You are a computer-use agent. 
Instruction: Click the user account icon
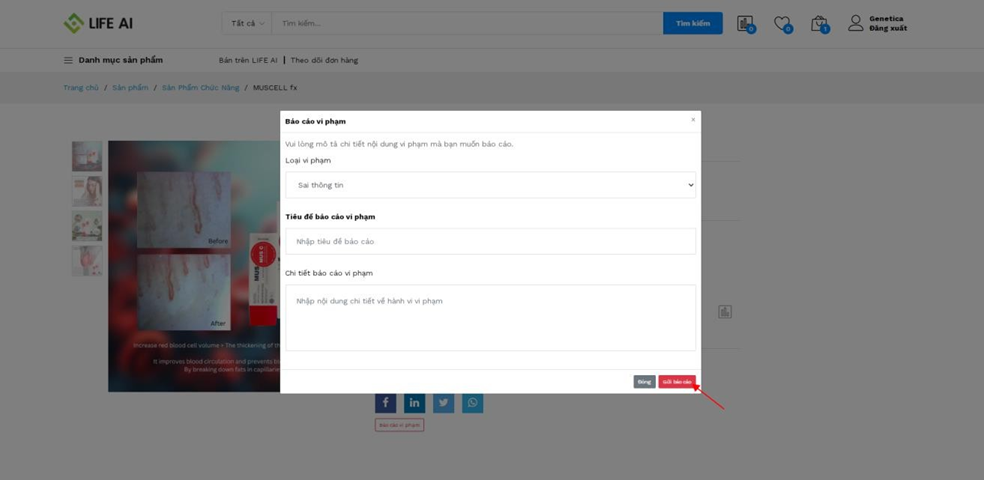coord(855,23)
